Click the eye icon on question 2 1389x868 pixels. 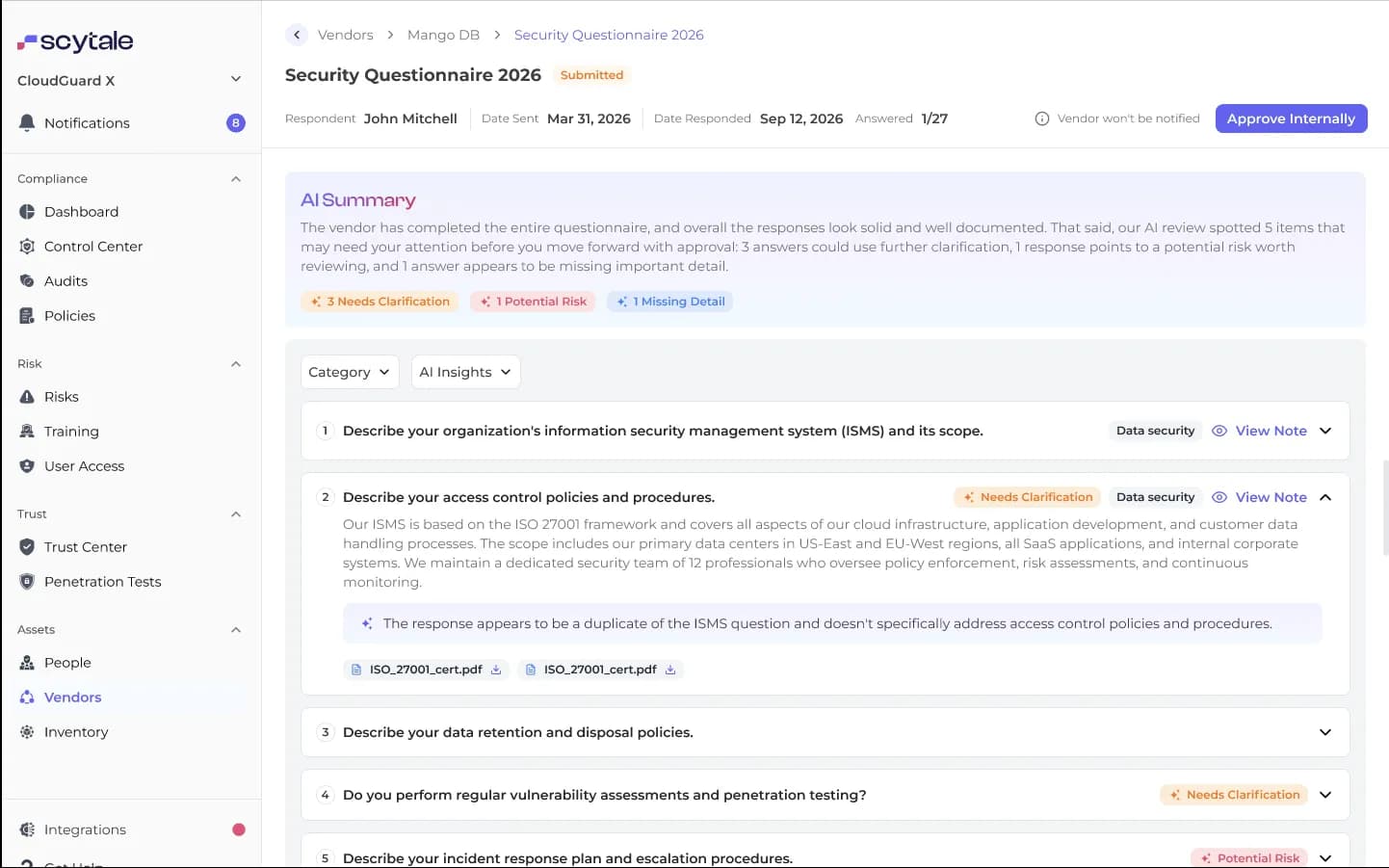coord(1219,497)
